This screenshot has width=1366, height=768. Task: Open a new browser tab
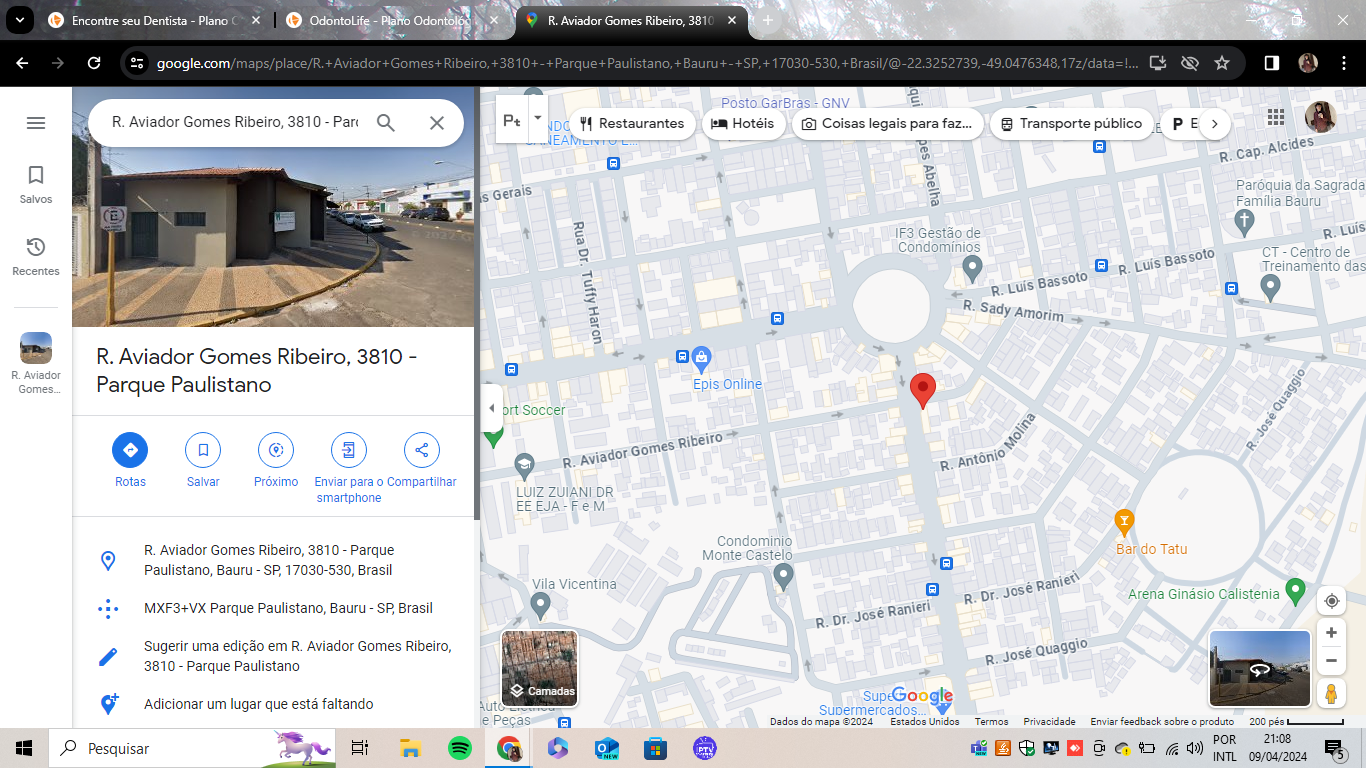point(768,20)
